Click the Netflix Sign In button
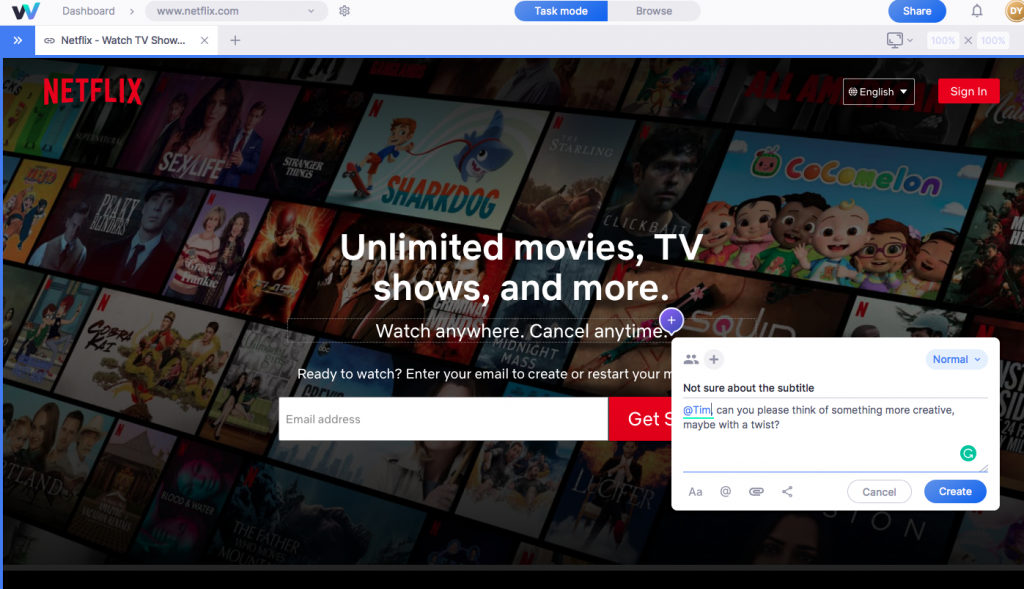The height and width of the screenshot is (589, 1024). pos(968,91)
